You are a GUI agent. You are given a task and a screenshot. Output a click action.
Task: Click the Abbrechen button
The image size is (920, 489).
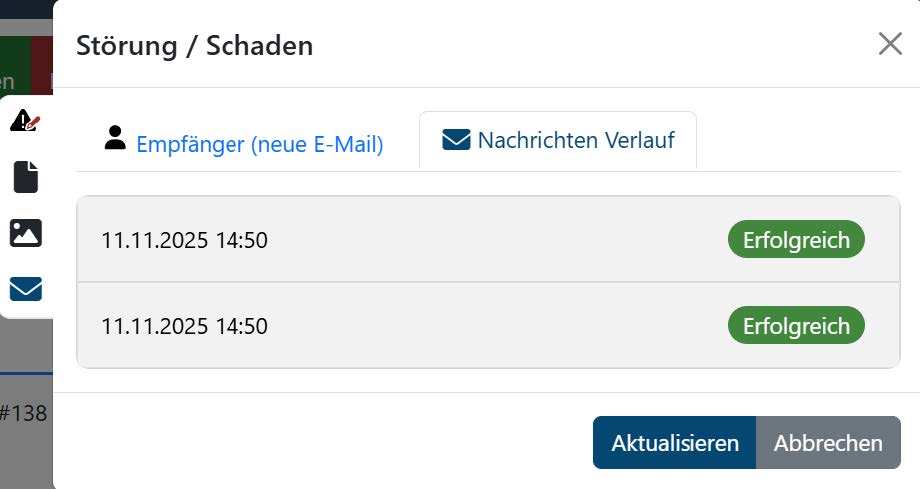coord(828,443)
